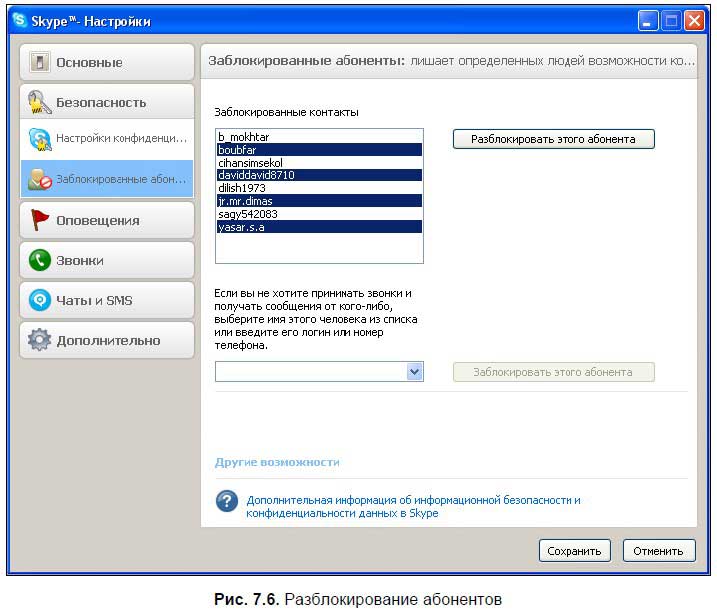Click the Безопасность padlock icon
717x614 pixels.
coord(40,102)
